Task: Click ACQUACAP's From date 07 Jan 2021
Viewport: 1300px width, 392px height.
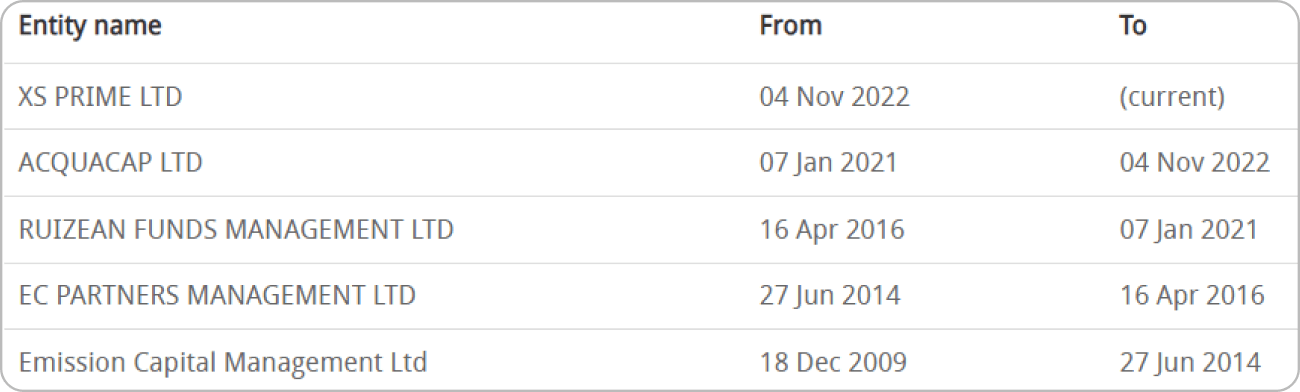Action: click(x=828, y=163)
